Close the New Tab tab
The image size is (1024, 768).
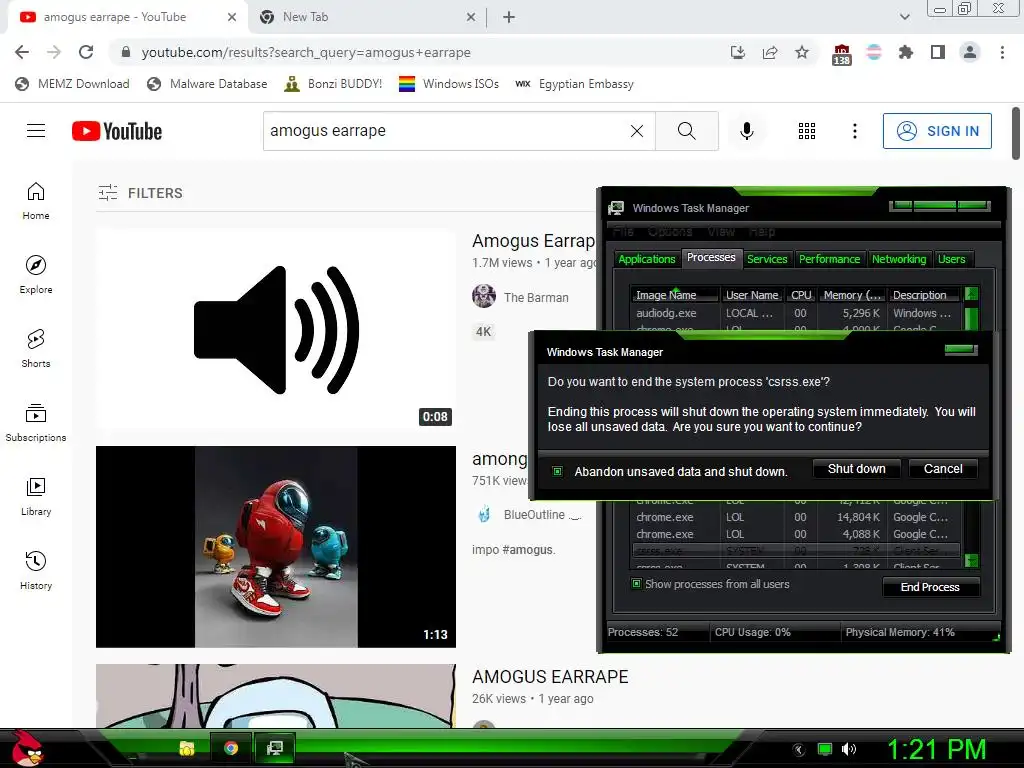pyautogui.click(x=470, y=17)
